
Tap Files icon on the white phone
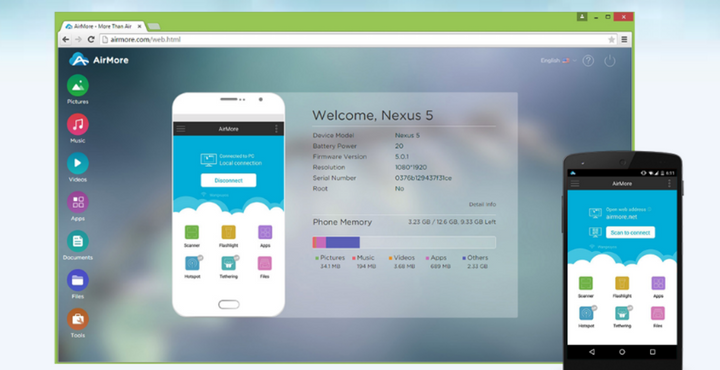point(264,263)
